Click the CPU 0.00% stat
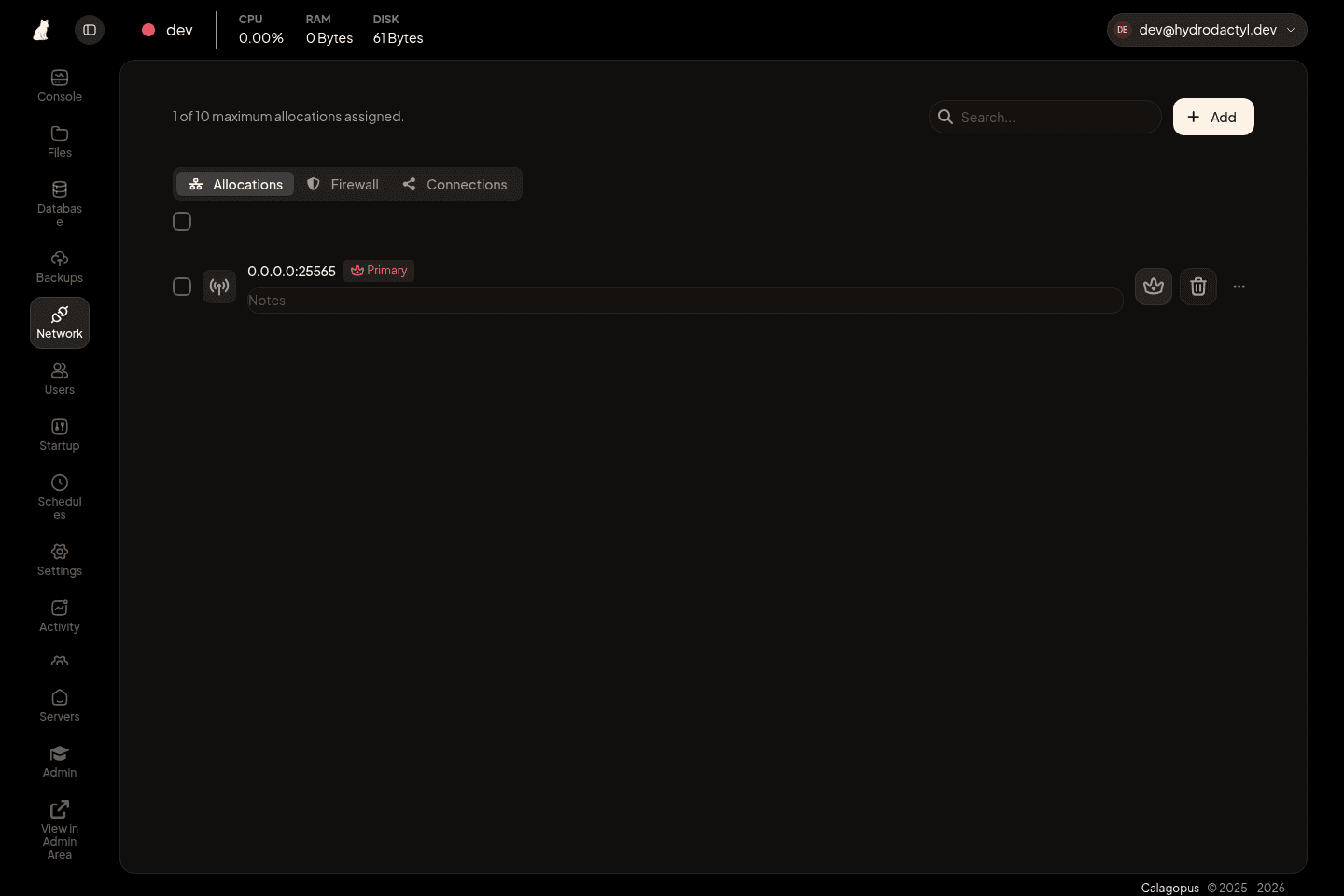The height and width of the screenshot is (896, 1344). point(260,30)
